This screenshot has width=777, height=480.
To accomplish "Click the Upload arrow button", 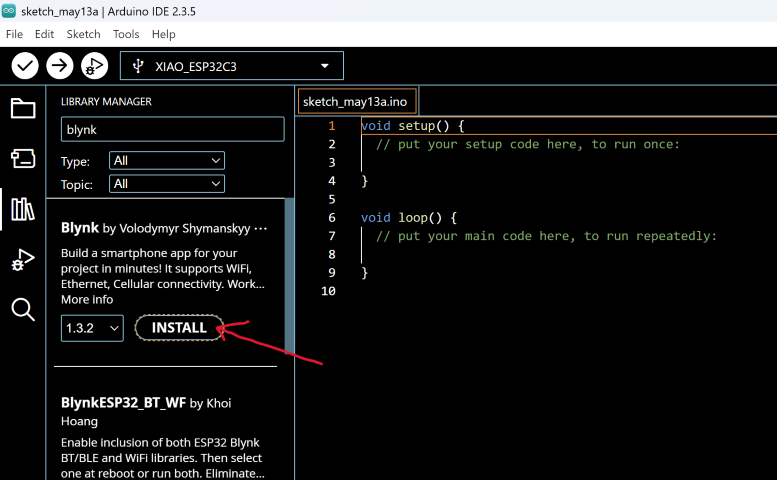I will pos(60,66).
